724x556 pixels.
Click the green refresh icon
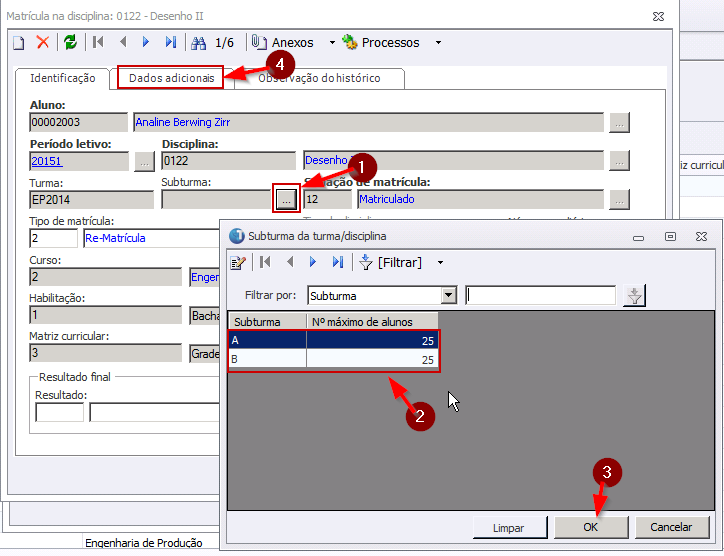70,43
